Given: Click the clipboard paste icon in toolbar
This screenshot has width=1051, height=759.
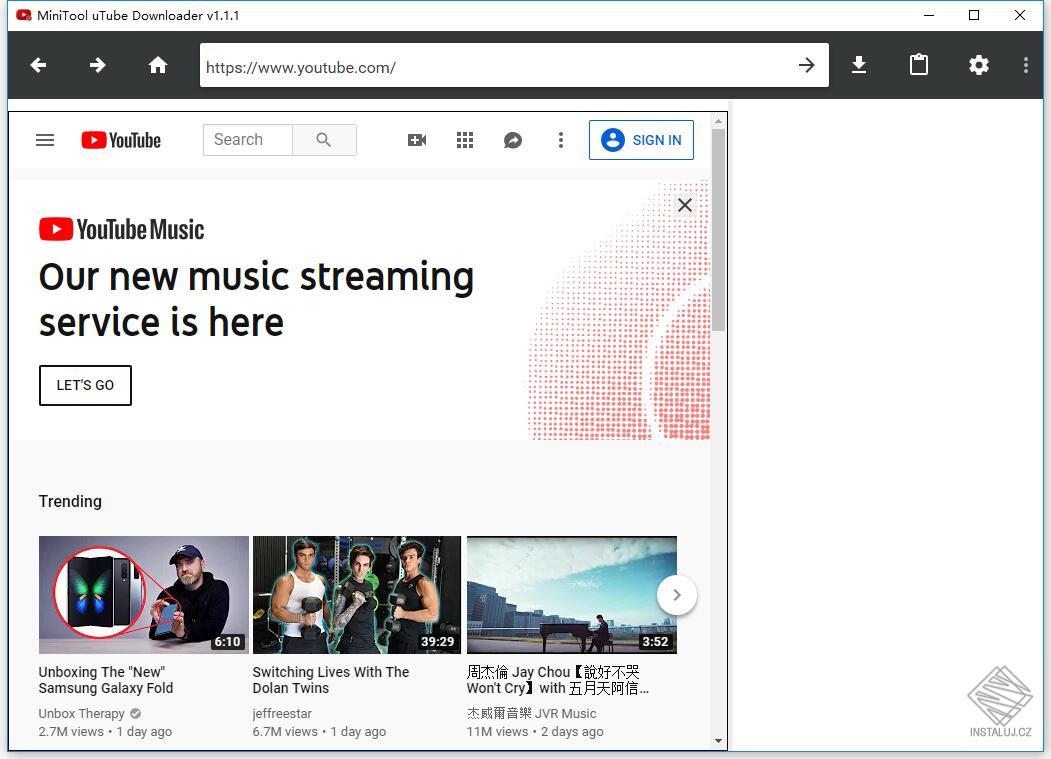Looking at the screenshot, I should click(x=918, y=65).
